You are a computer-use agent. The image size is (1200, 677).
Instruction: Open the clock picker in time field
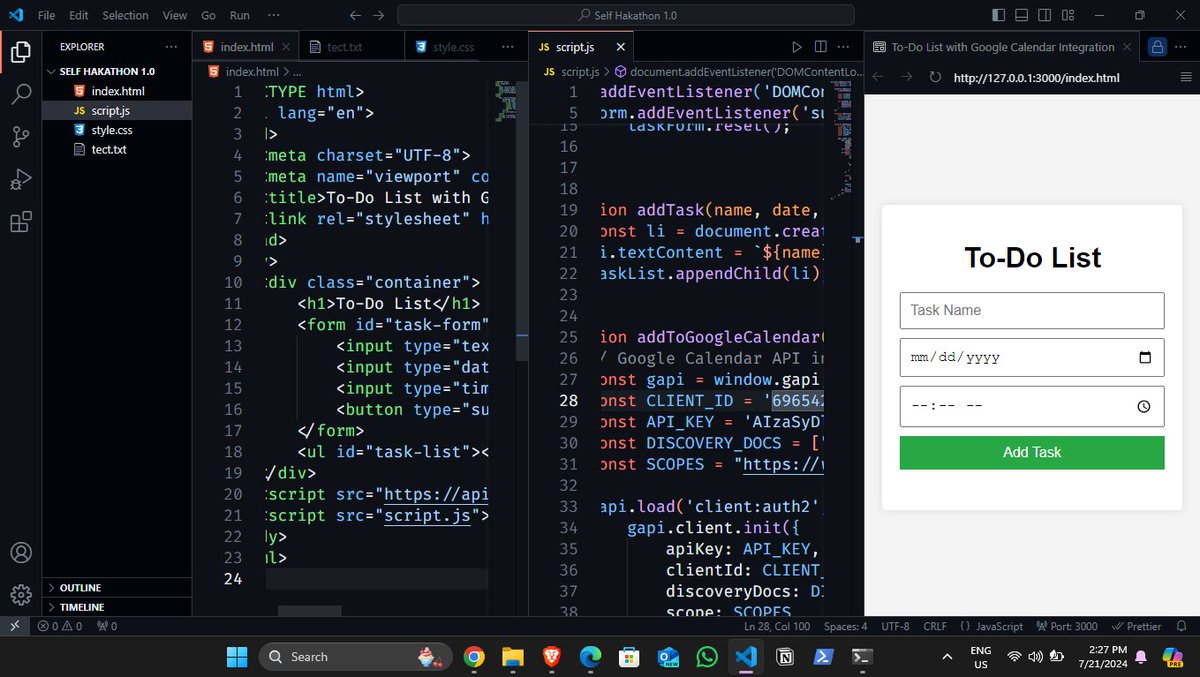point(1145,406)
